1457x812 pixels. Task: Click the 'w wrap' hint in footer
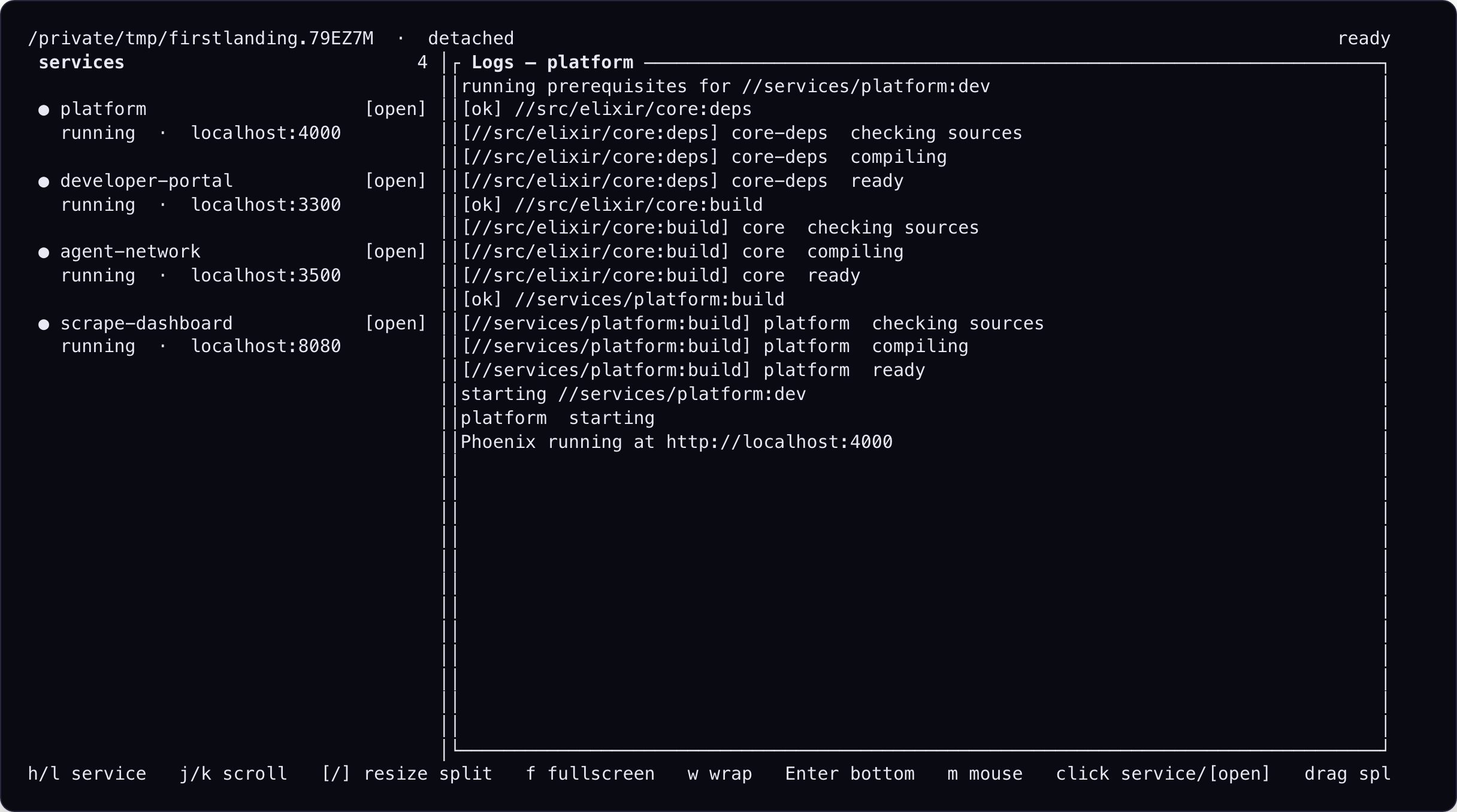click(720, 774)
